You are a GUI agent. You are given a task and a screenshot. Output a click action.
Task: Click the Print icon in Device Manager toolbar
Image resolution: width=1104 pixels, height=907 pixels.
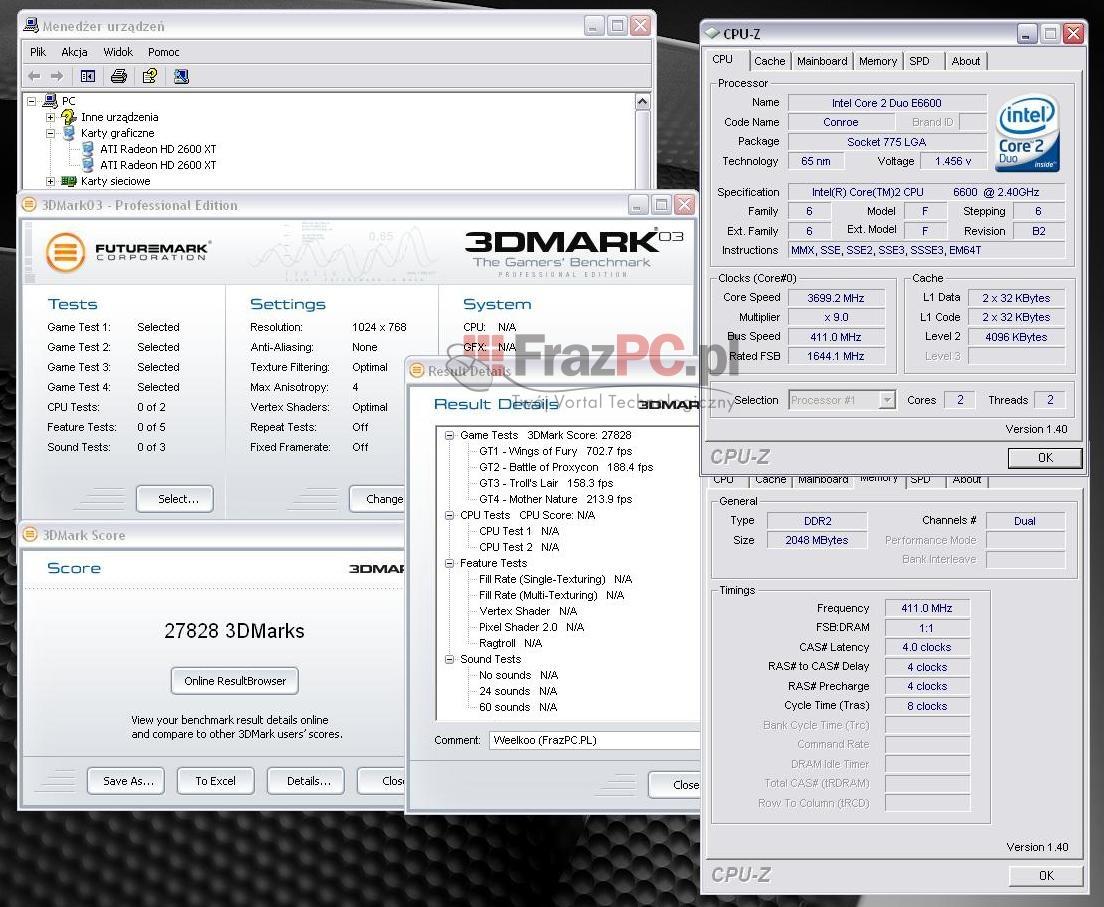[x=119, y=76]
